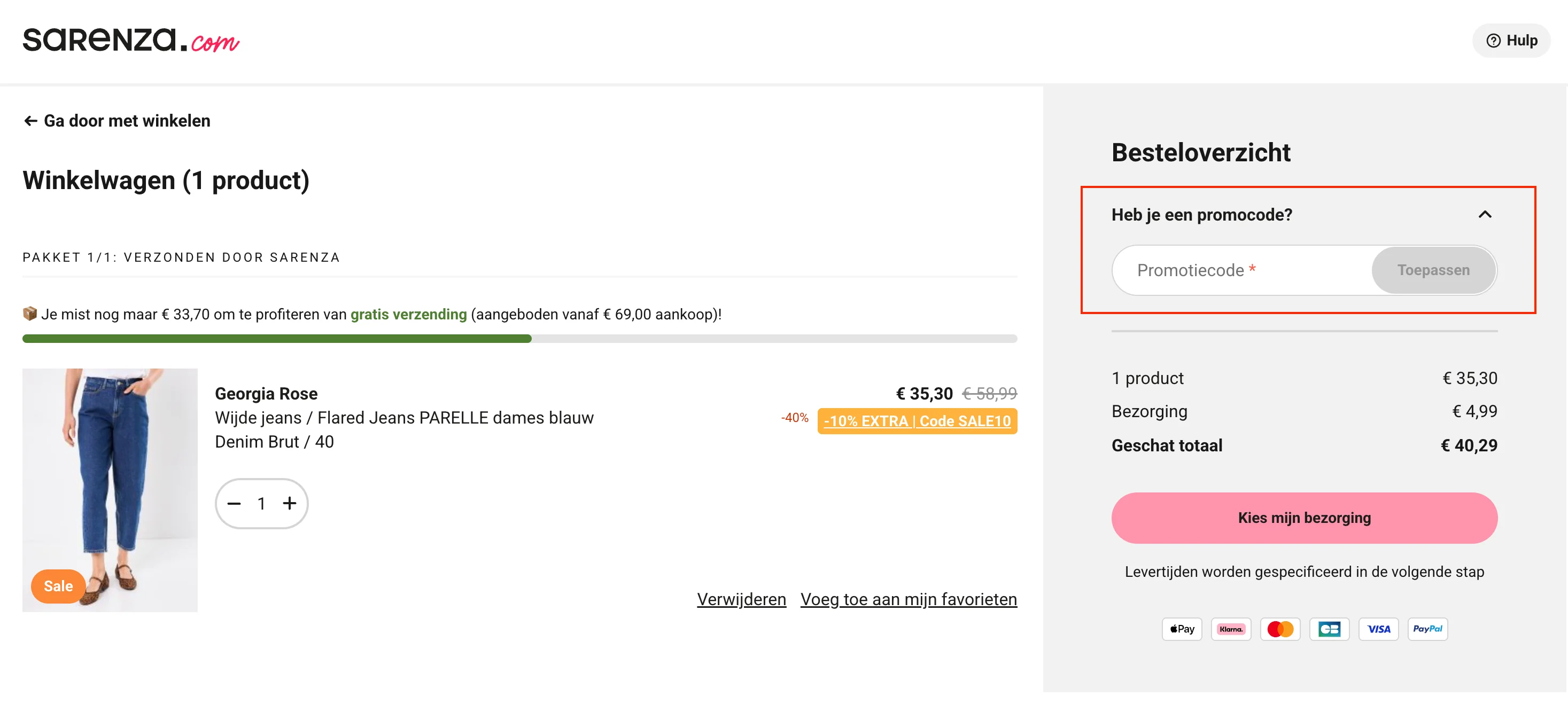Image resolution: width=1568 pixels, height=720 pixels.
Task: Decrease quantity with minus icon
Action: pos(235,504)
